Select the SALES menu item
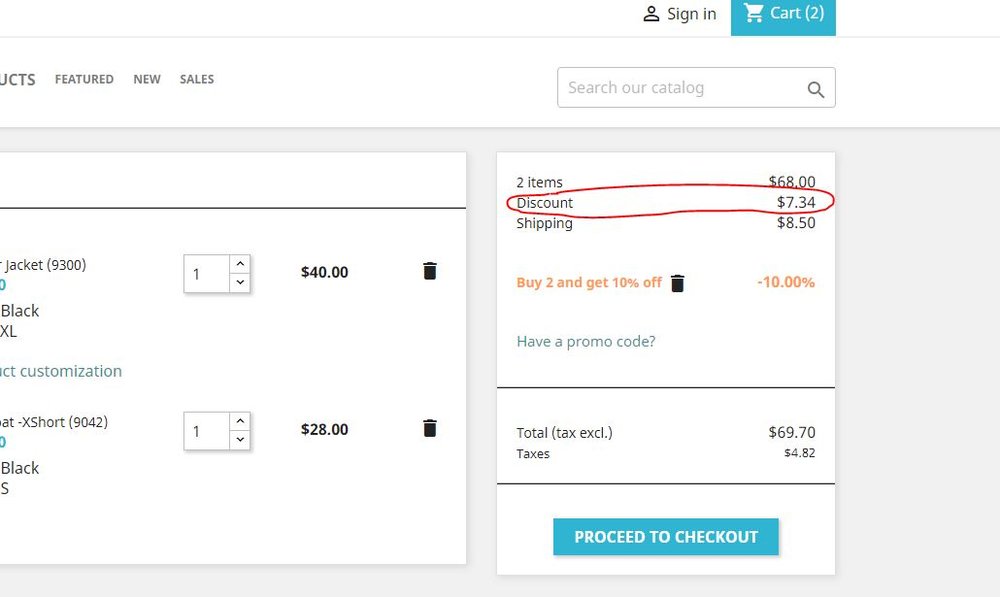The image size is (1000, 597). (196, 79)
